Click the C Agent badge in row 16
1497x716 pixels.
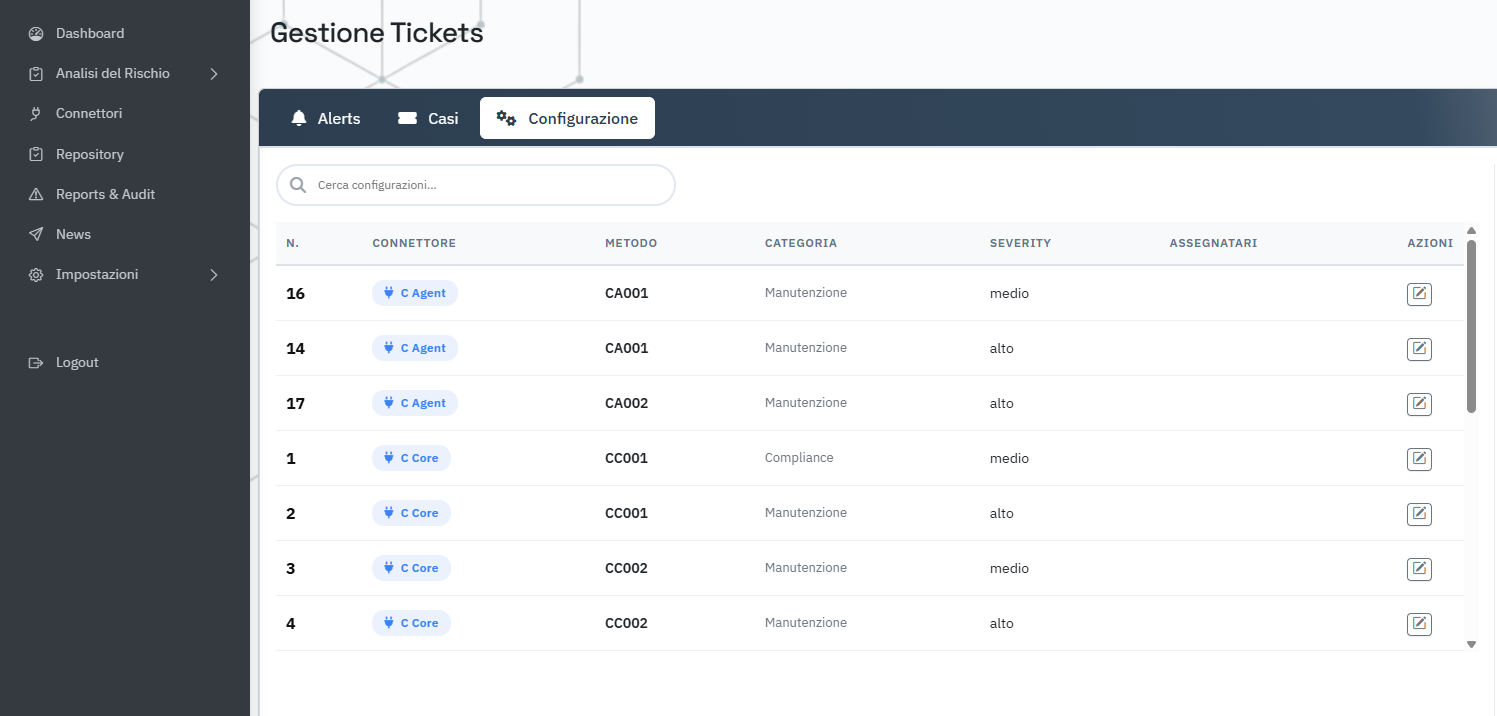tap(415, 293)
